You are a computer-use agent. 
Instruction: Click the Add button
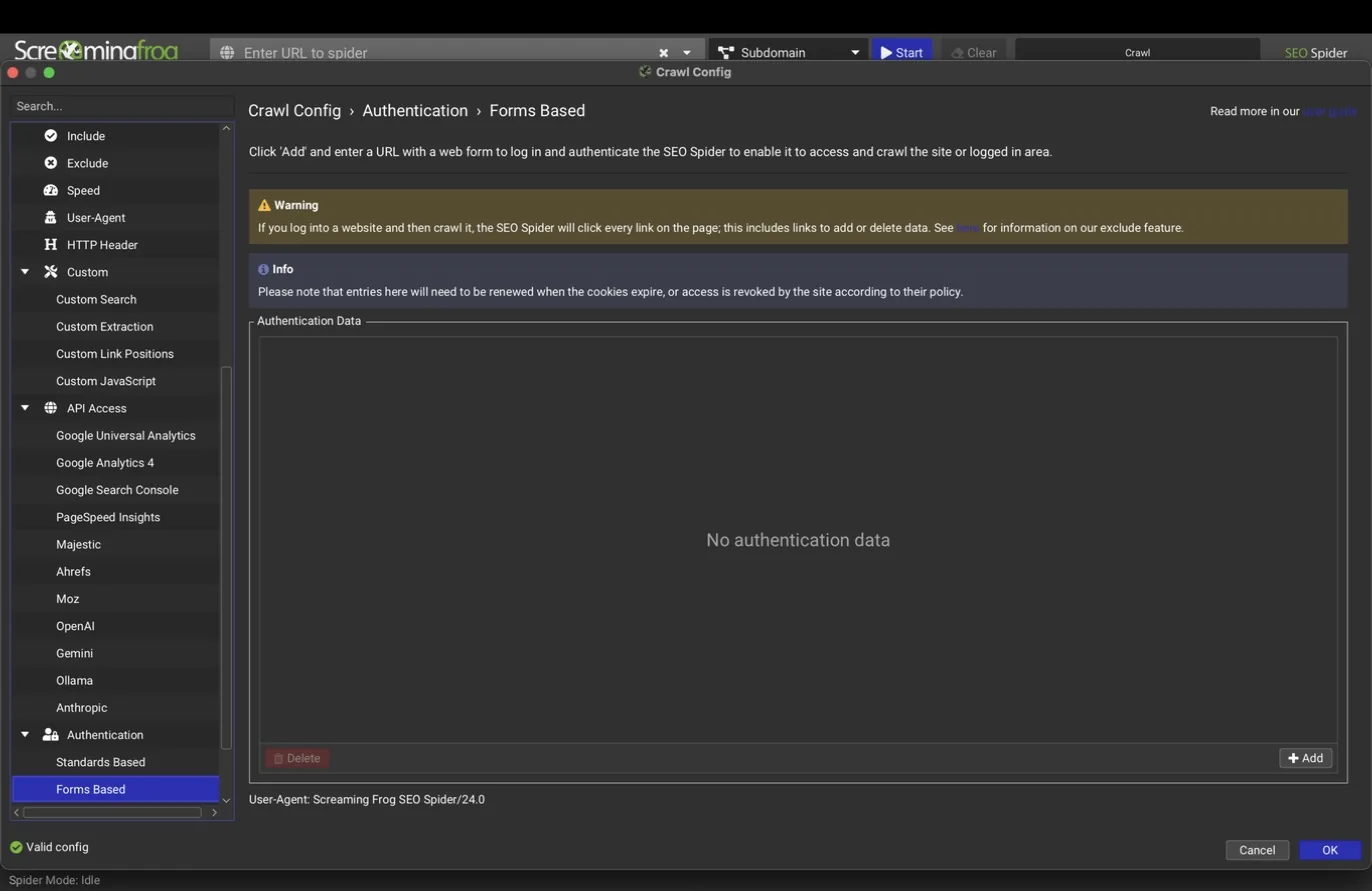pyautogui.click(x=1305, y=758)
